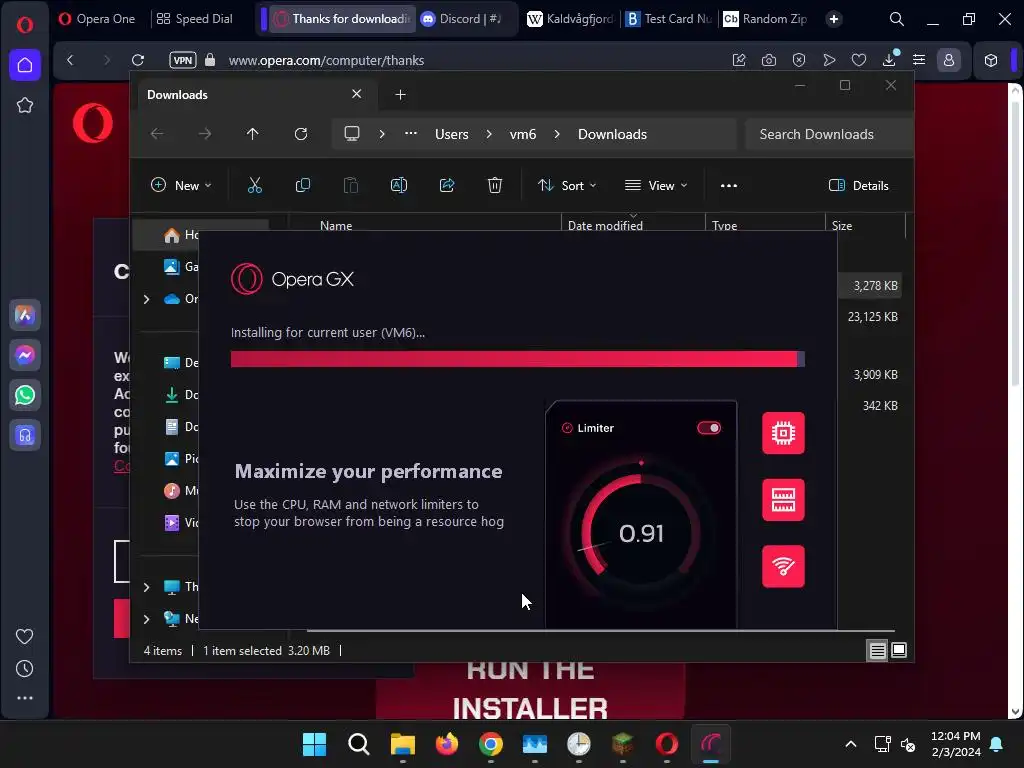Open the Sort dropdown
1024x768 pixels.
point(567,185)
